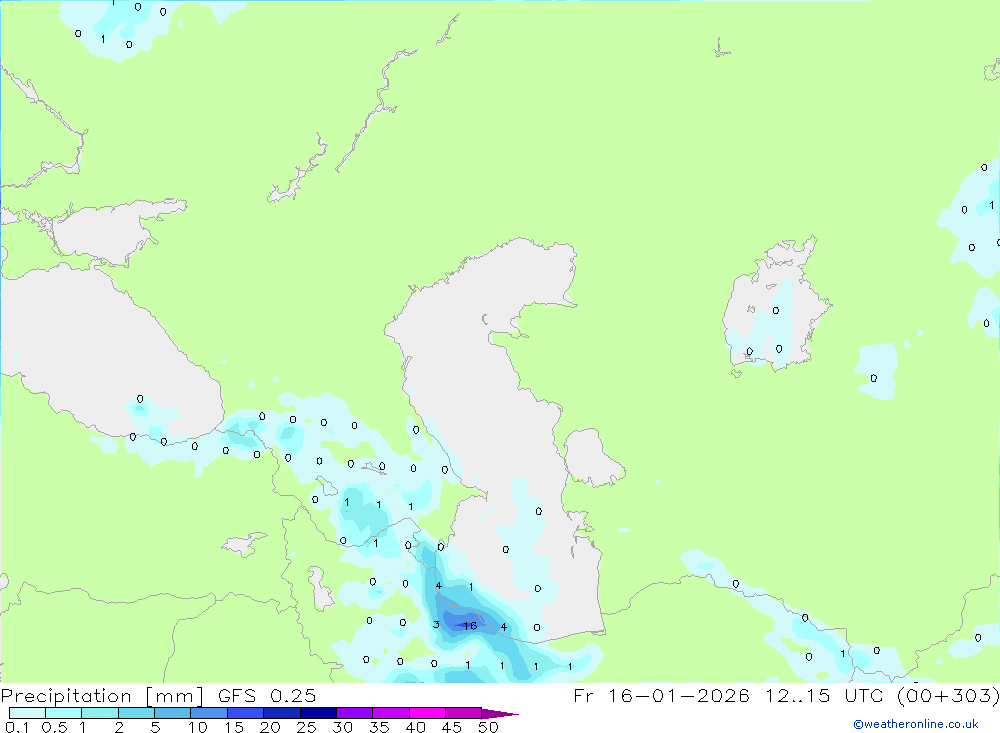This screenshot has height=733, width=1000.
Task: Click legend label '0.1'
Action: [17, 727]
